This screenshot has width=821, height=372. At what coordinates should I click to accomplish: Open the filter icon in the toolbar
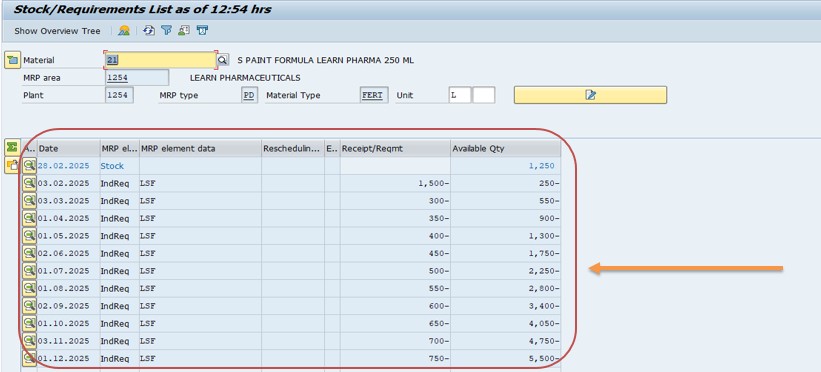pyautogui.click(x=167, y=30)
